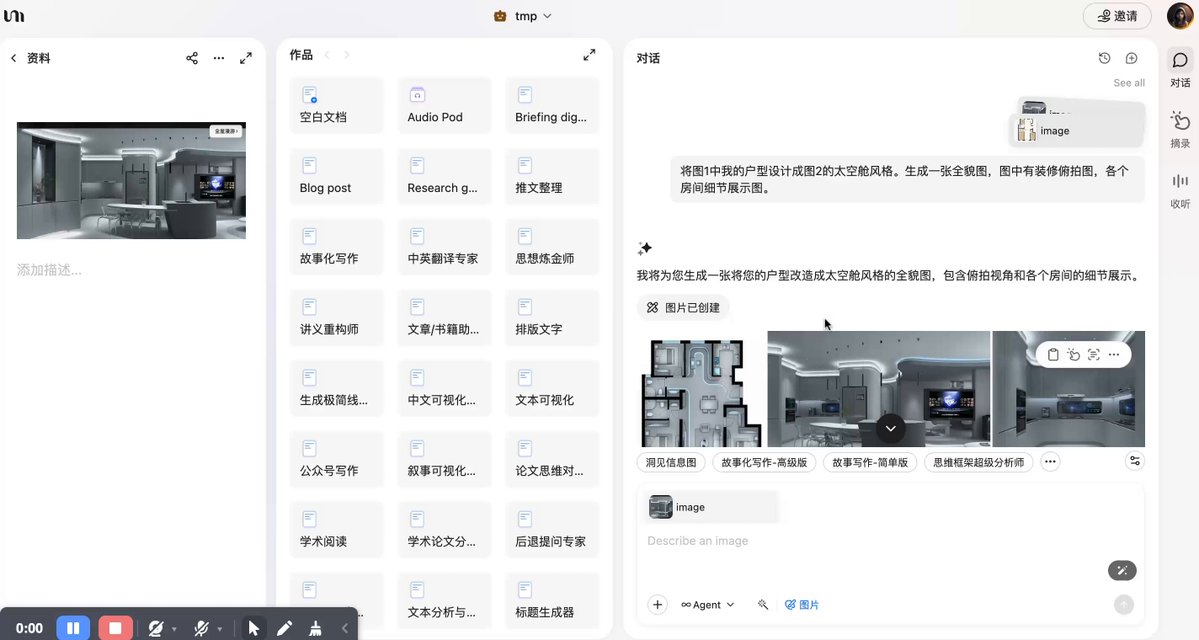
Task: Open the 收听 panel from the right sidebar
Action: tap(1180, 188)
